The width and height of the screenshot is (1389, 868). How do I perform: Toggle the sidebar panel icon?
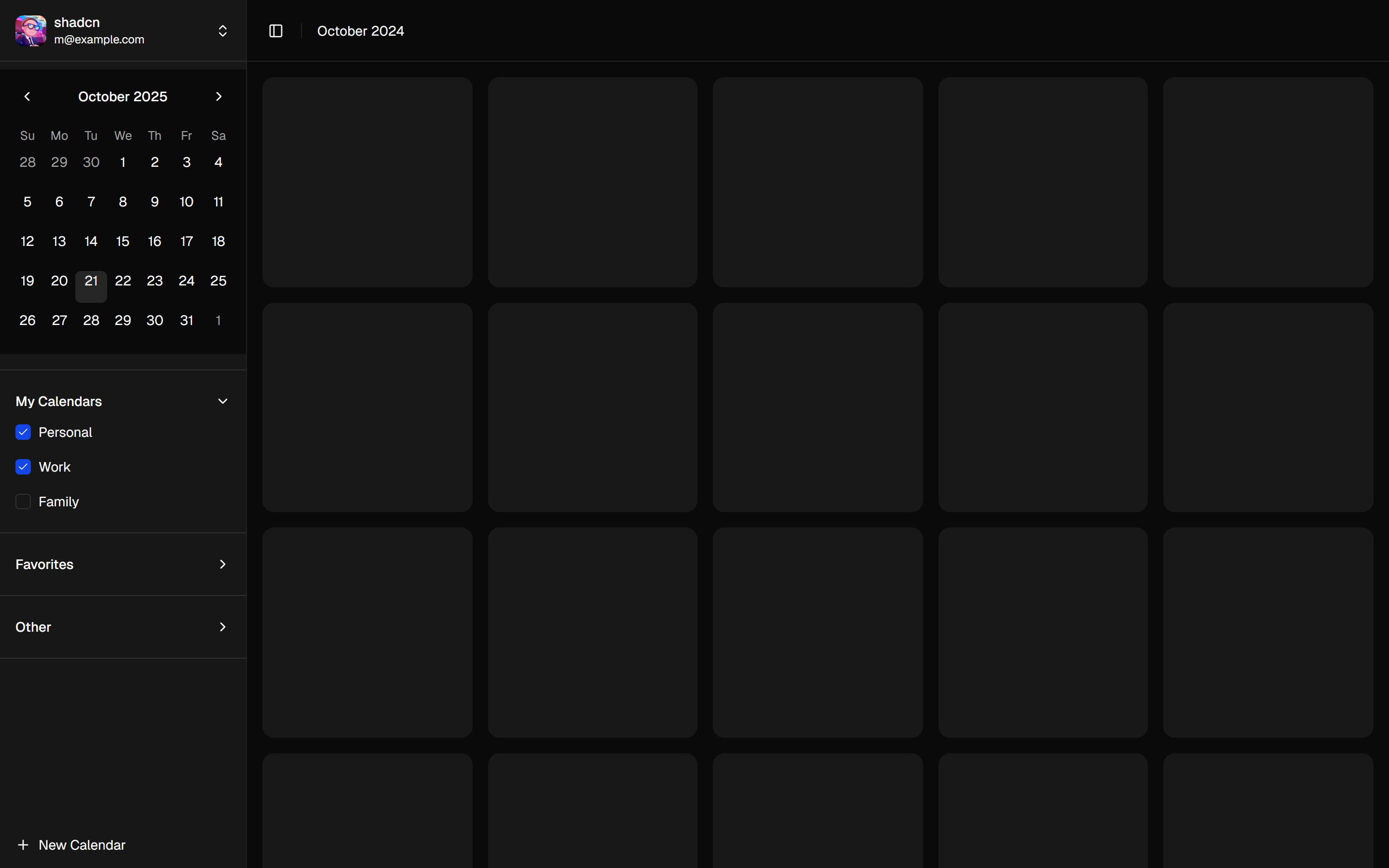pyautogui.click(x=275, y=31)
